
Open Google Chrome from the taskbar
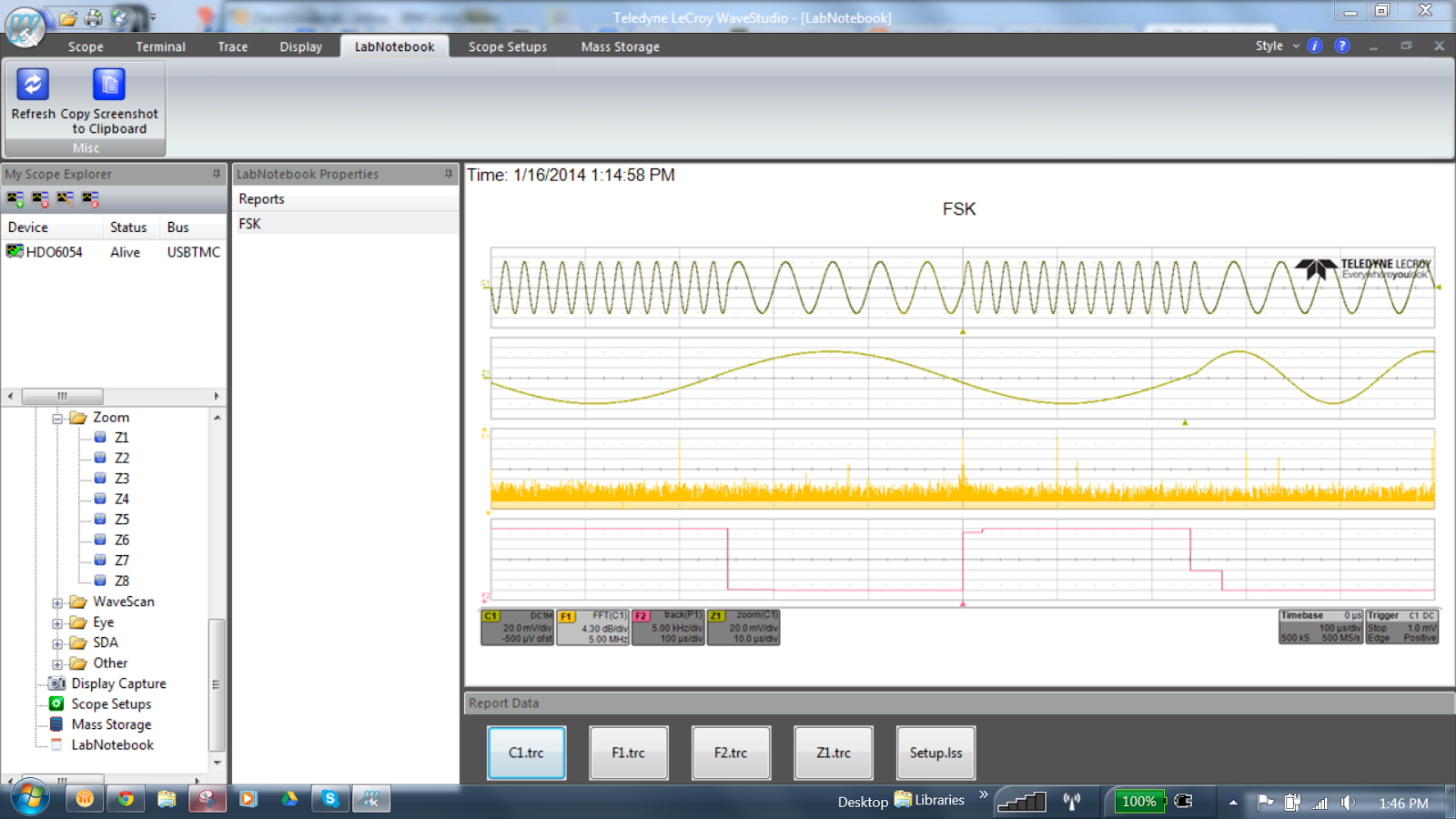click(x=126, y=799)
